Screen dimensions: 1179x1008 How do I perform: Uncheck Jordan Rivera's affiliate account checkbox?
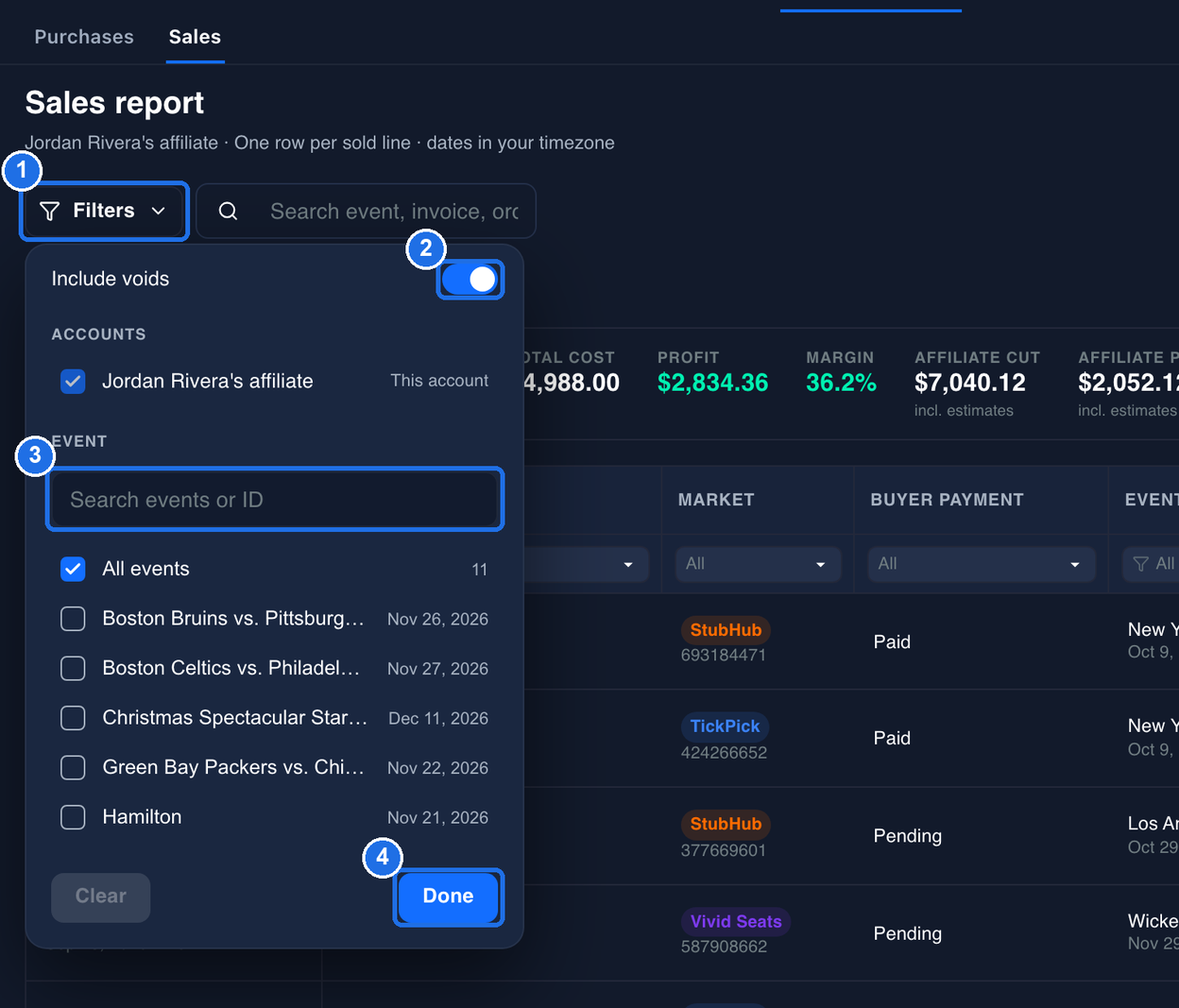73,381
